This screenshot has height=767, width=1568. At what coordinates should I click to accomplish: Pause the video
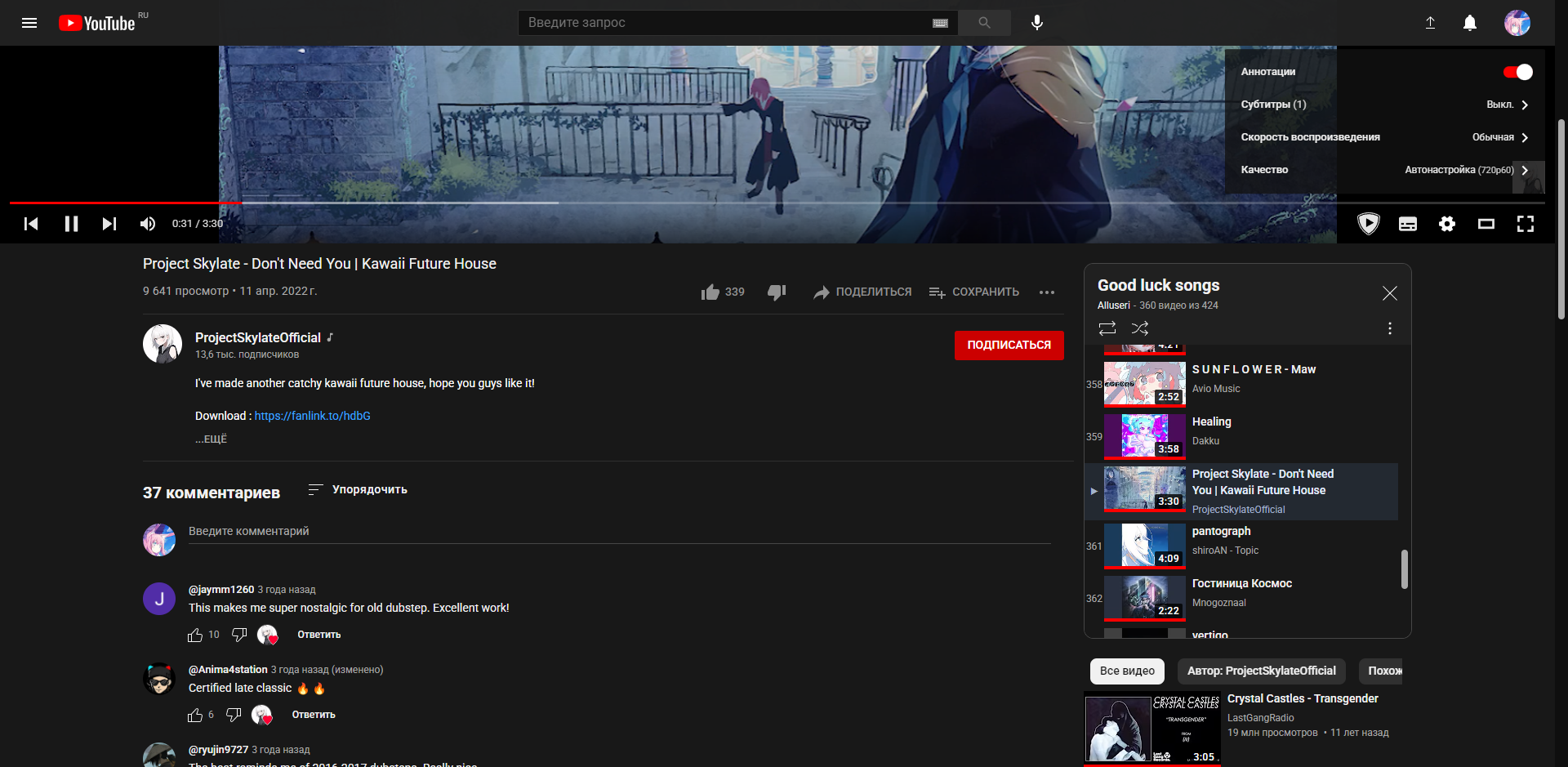coord(71,224)
